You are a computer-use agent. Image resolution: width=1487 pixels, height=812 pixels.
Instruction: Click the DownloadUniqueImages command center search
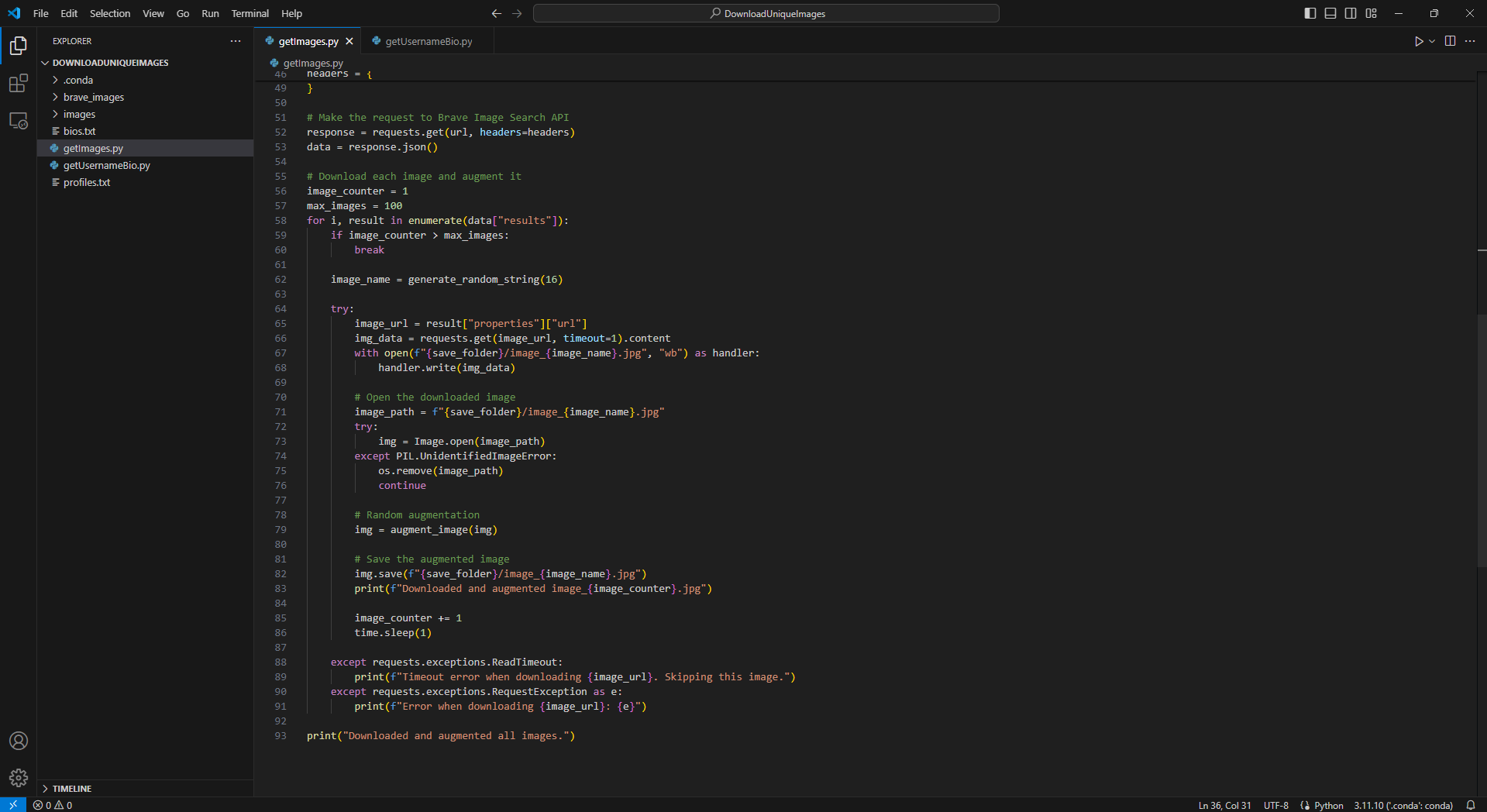click(766, 13)
